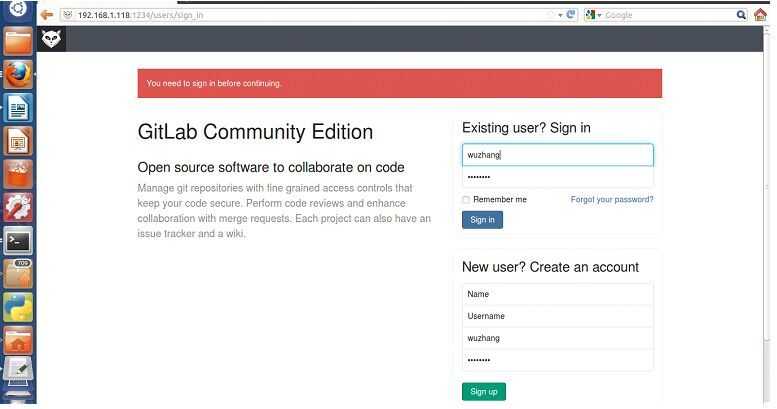Click the search magnifier icon in the Google box
The width and height of the screenshot is (777, 409).
[x=741, y=15]
